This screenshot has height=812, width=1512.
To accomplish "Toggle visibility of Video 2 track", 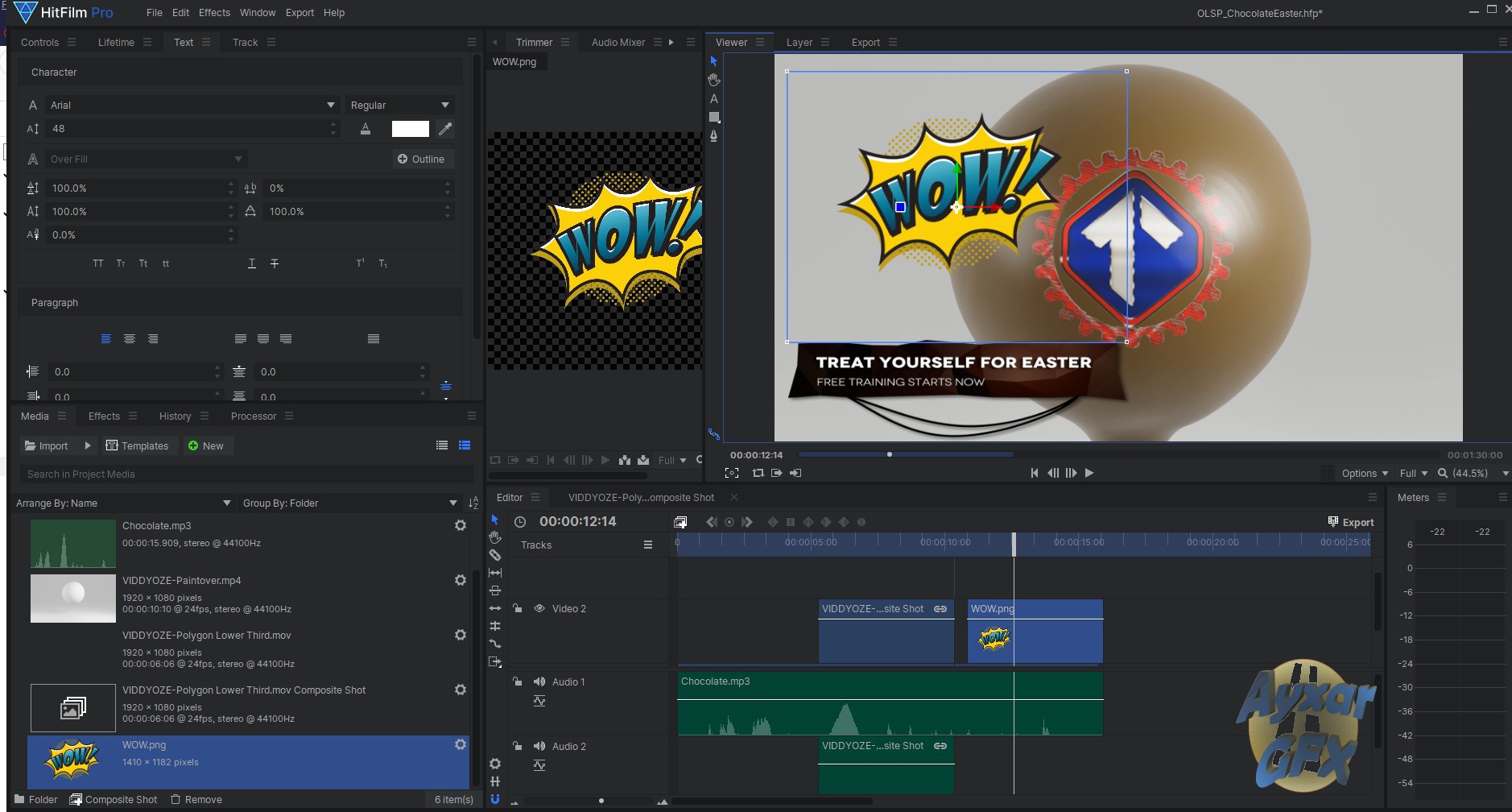I will tap(539, 609).
